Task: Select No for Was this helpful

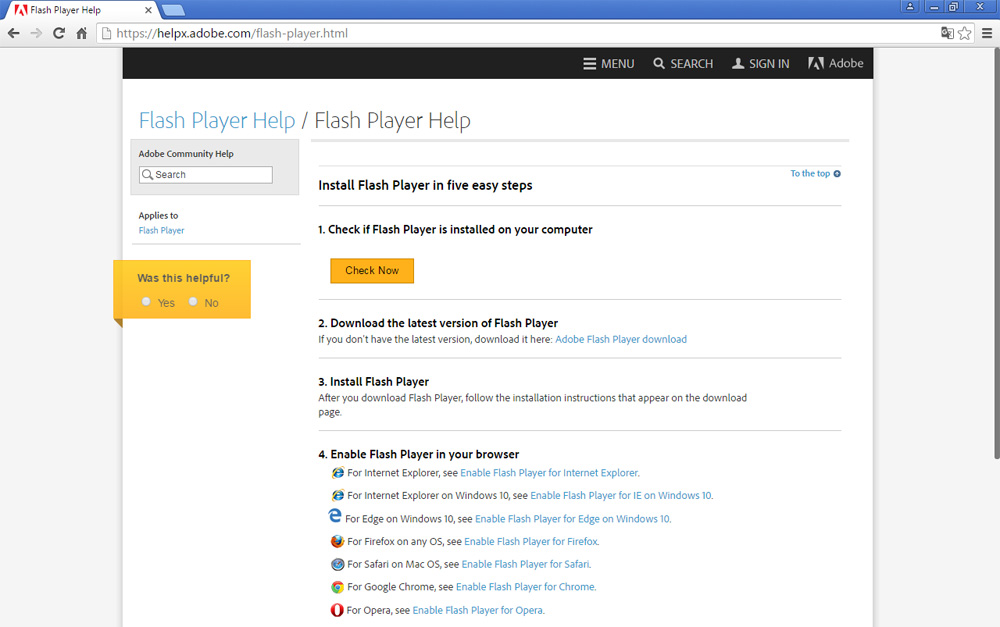Action: 193,302
